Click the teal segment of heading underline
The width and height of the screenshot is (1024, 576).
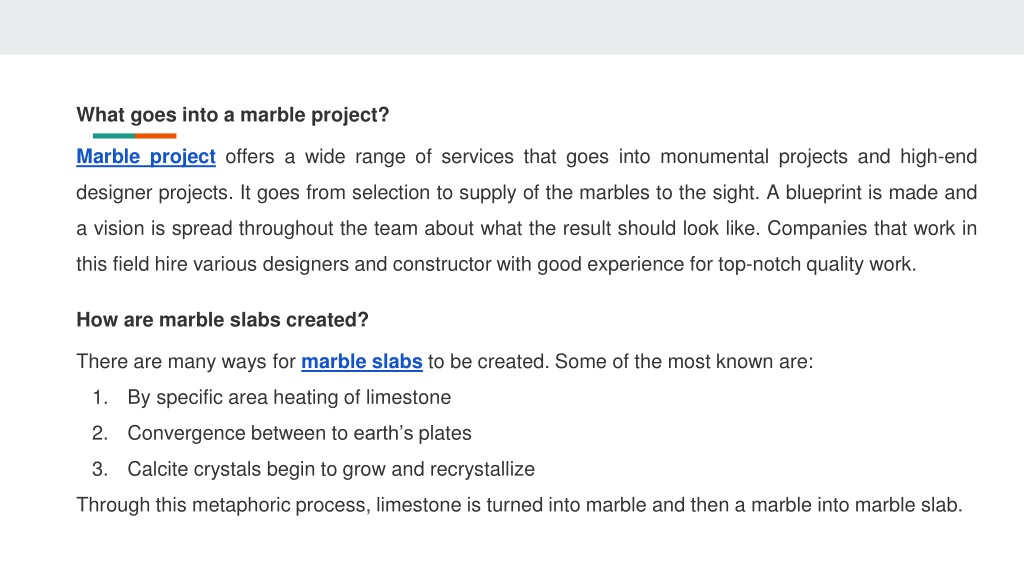(114, 136)
